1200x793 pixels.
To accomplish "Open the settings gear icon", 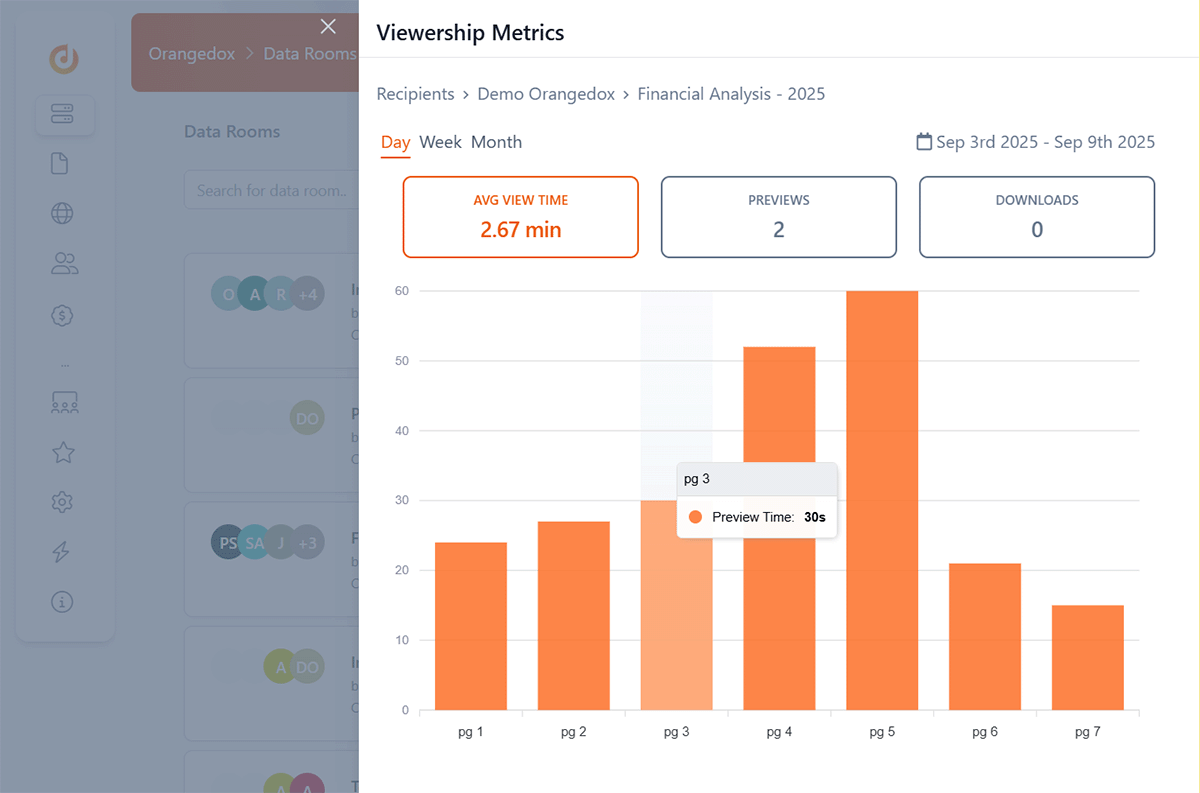I will (x=63, y=502).
